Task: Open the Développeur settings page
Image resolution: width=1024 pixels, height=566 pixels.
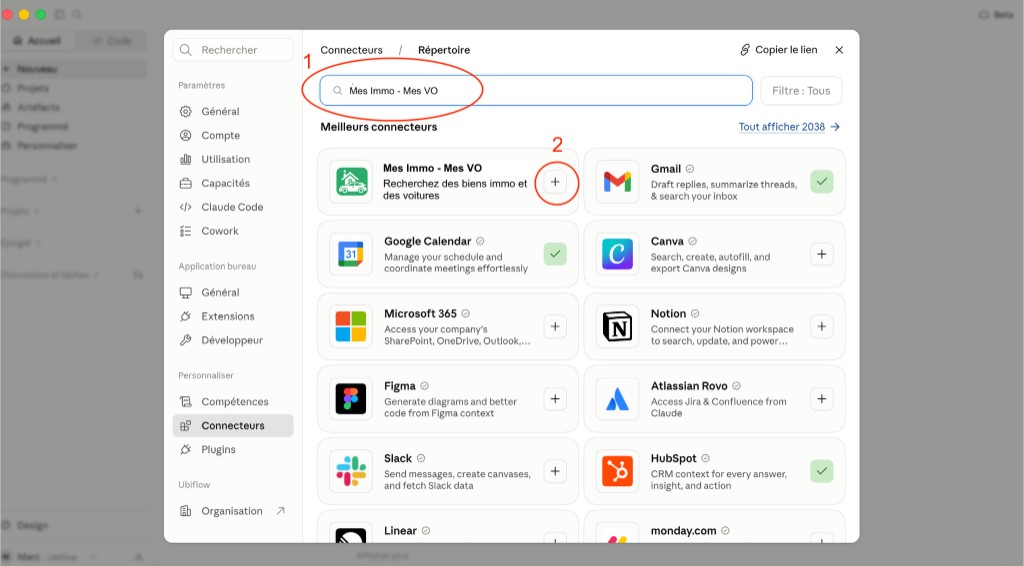Action: click(233, 340)
